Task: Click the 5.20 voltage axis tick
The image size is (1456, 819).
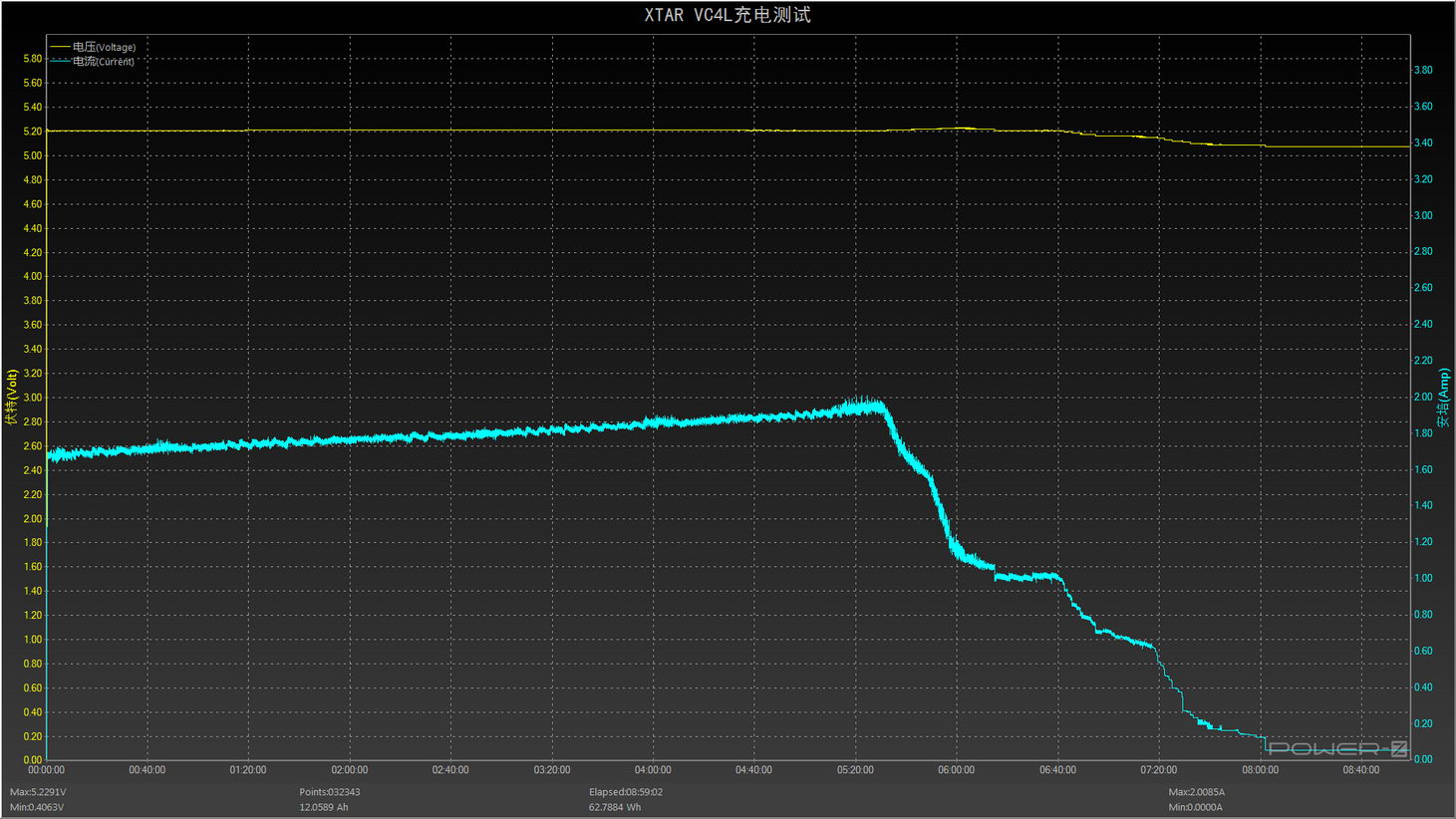Action: [32, 132]
